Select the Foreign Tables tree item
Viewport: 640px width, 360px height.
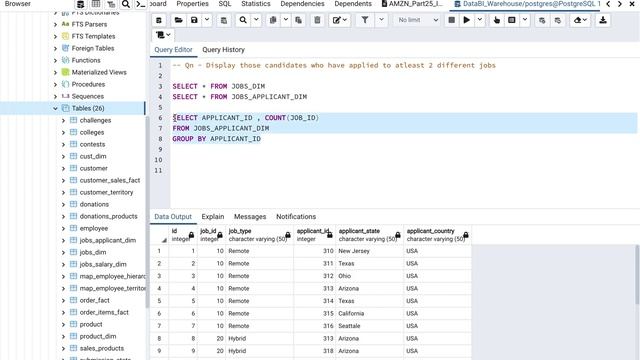[x=93, y=48]
